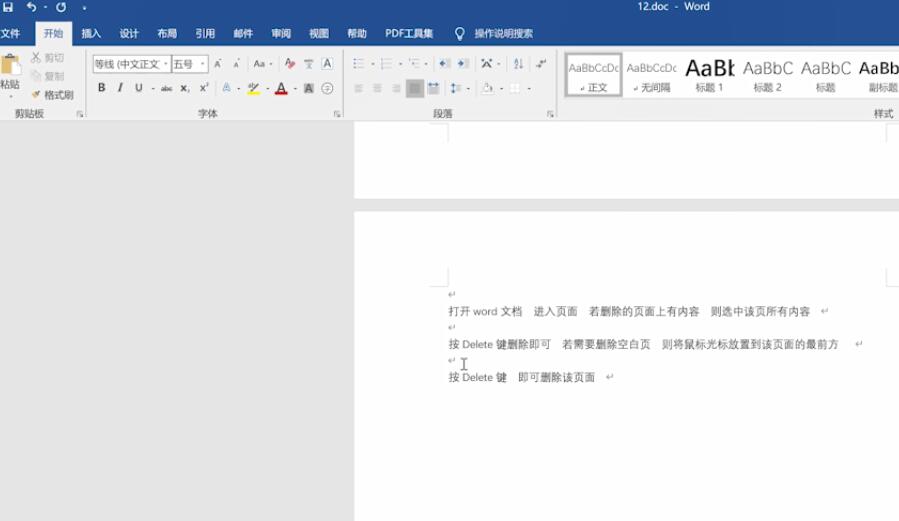Viewport: 899px width, 521px height.
Task: Apply the 正文 style
Action: click(593, 75)
